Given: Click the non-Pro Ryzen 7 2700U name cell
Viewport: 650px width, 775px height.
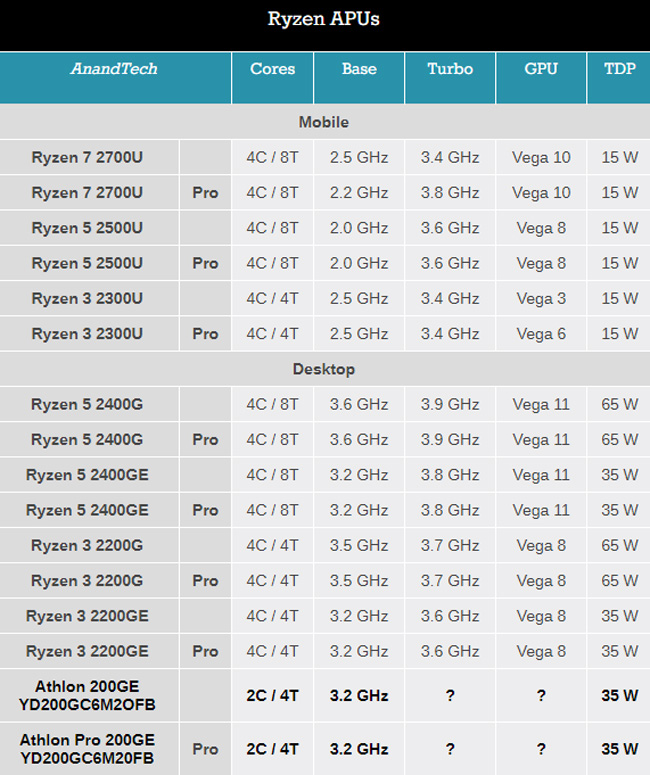Looking at the screenshot, I should (x=88, y=157).
